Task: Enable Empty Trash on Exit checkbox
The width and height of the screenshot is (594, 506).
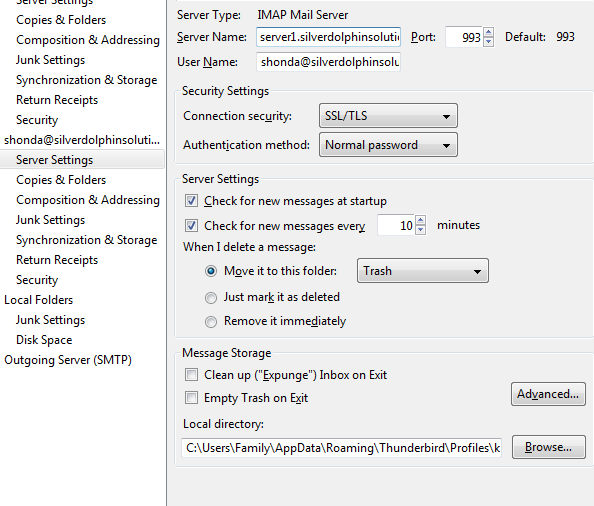Action: (x=191, y=398)
